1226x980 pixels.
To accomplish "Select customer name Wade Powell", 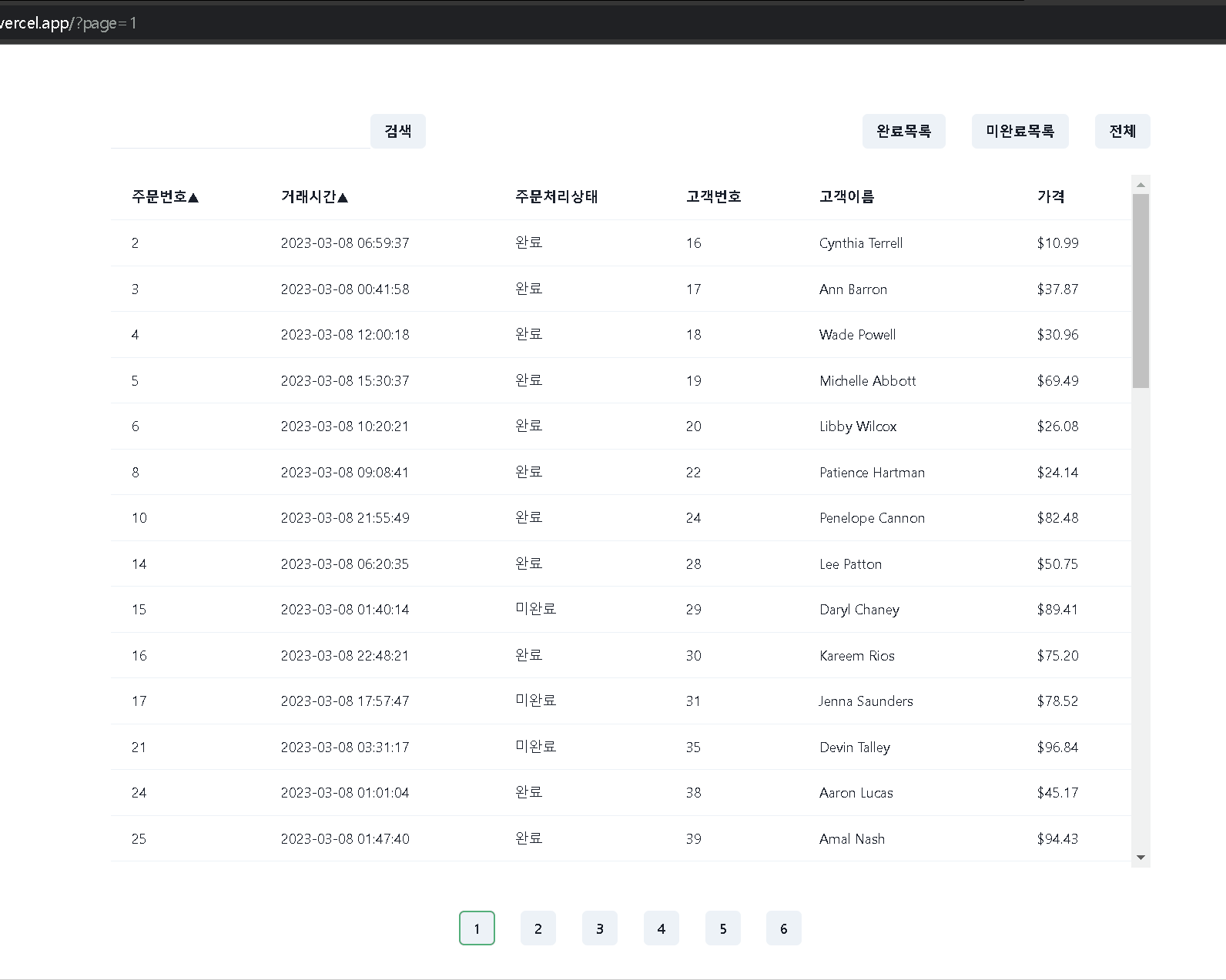I will [858, 335].
